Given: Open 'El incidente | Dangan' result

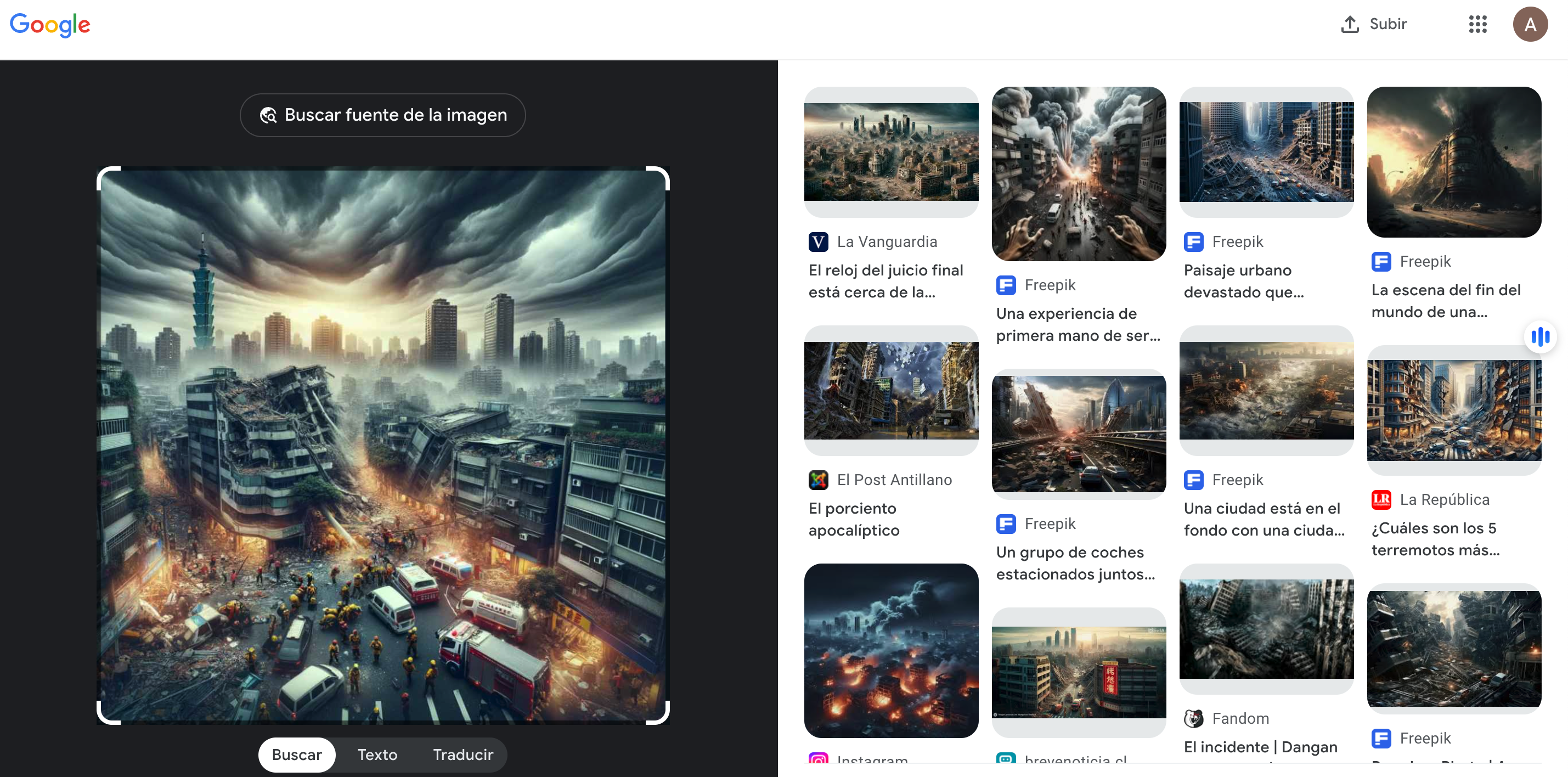Looking at the screenshot, I should tap(1260, 747).
